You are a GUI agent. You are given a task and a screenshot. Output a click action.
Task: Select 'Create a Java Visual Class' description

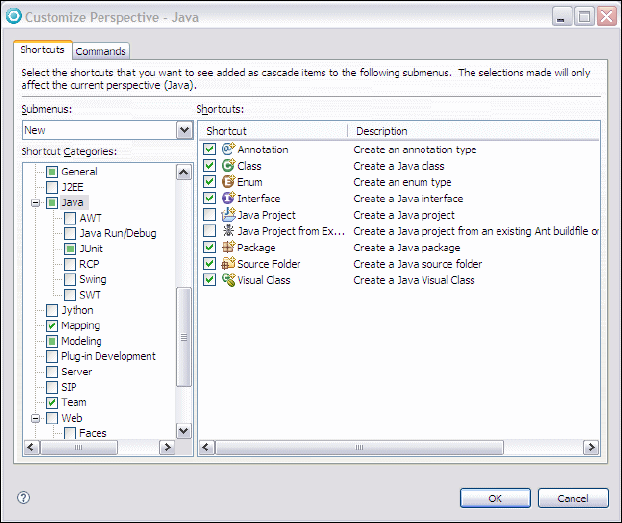(x=414, y=280)
